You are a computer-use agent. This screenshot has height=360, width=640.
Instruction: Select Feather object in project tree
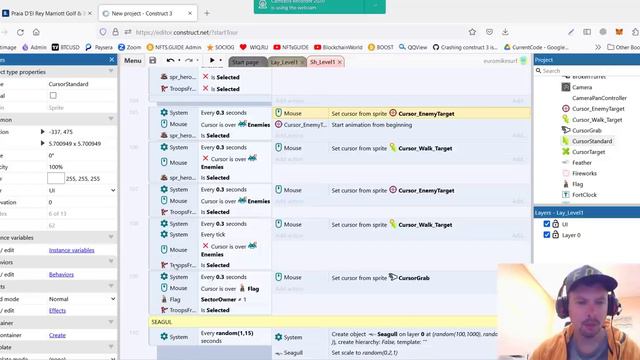tap(582, 162)
